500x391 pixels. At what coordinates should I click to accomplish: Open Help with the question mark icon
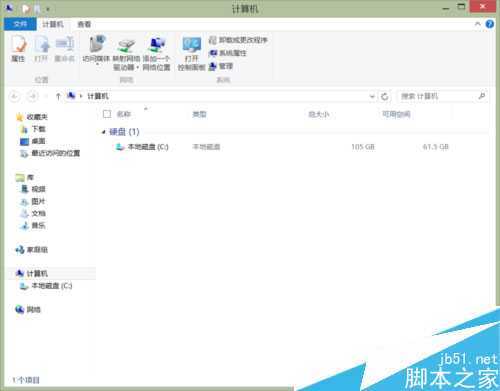489,24
